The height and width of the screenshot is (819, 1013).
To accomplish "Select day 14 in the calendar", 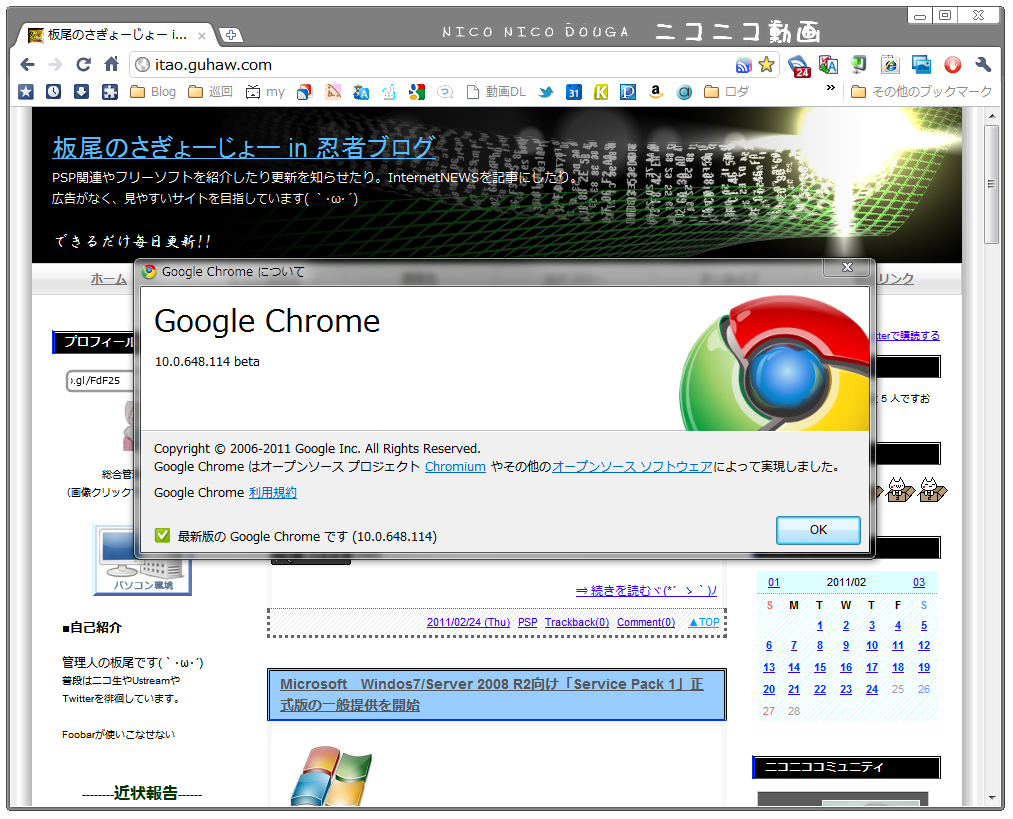I will tap(794, 667).
